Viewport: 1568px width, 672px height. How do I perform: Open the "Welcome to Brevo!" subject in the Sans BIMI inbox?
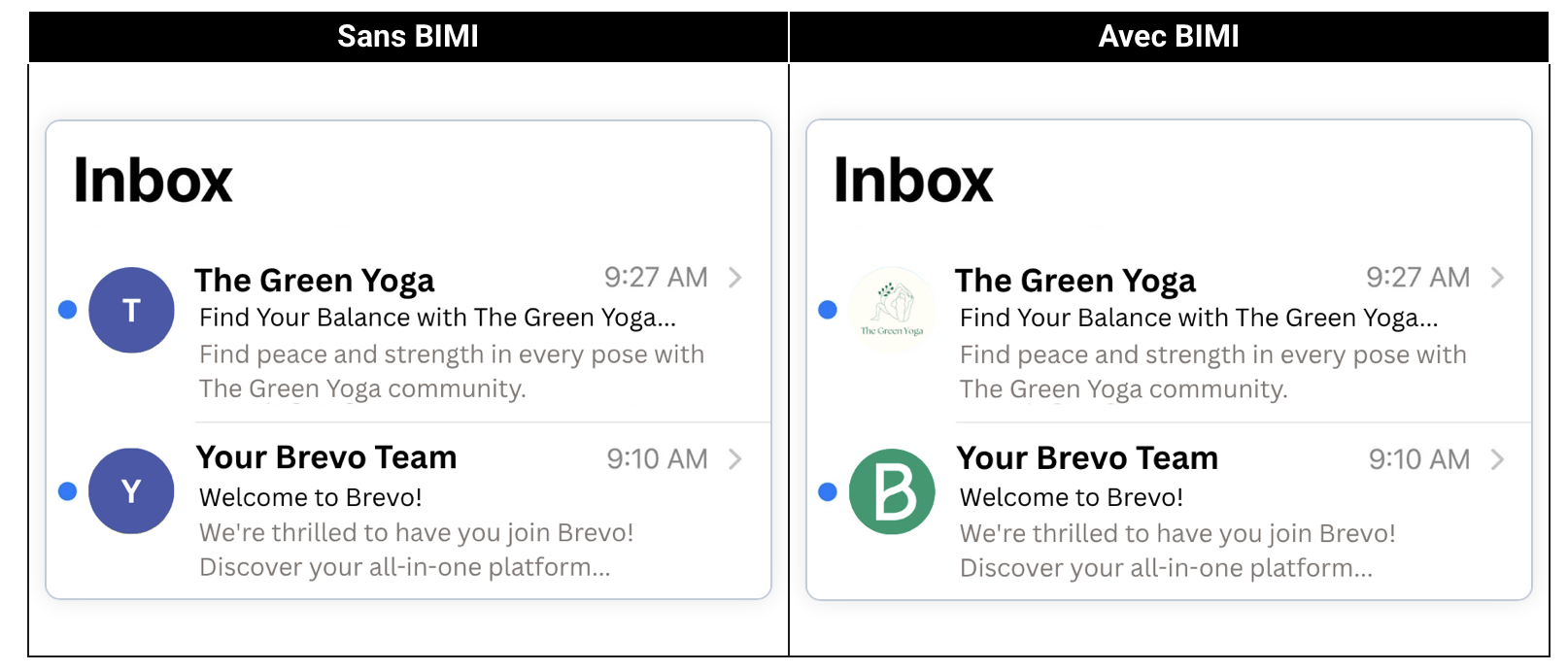point(311,497)
